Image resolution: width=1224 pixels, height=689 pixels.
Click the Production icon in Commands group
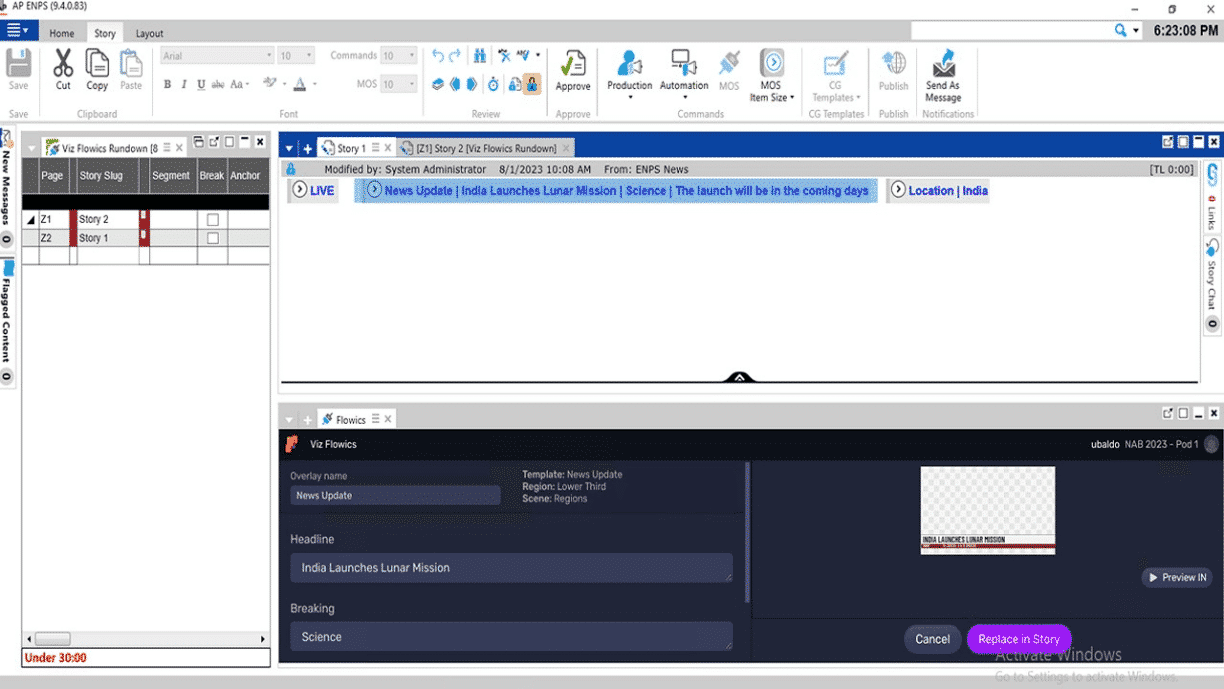[x=629, y=68]
